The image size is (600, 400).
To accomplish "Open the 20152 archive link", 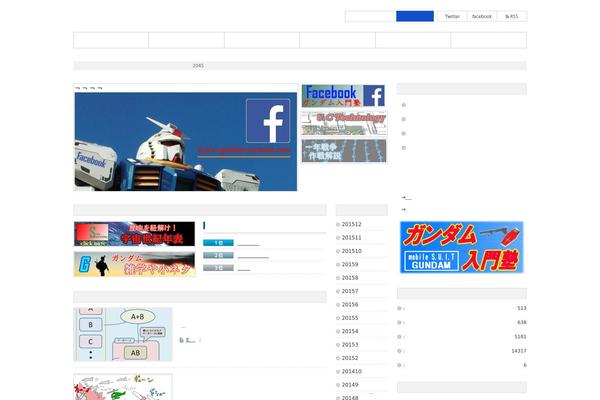I will tap(350, 358).
